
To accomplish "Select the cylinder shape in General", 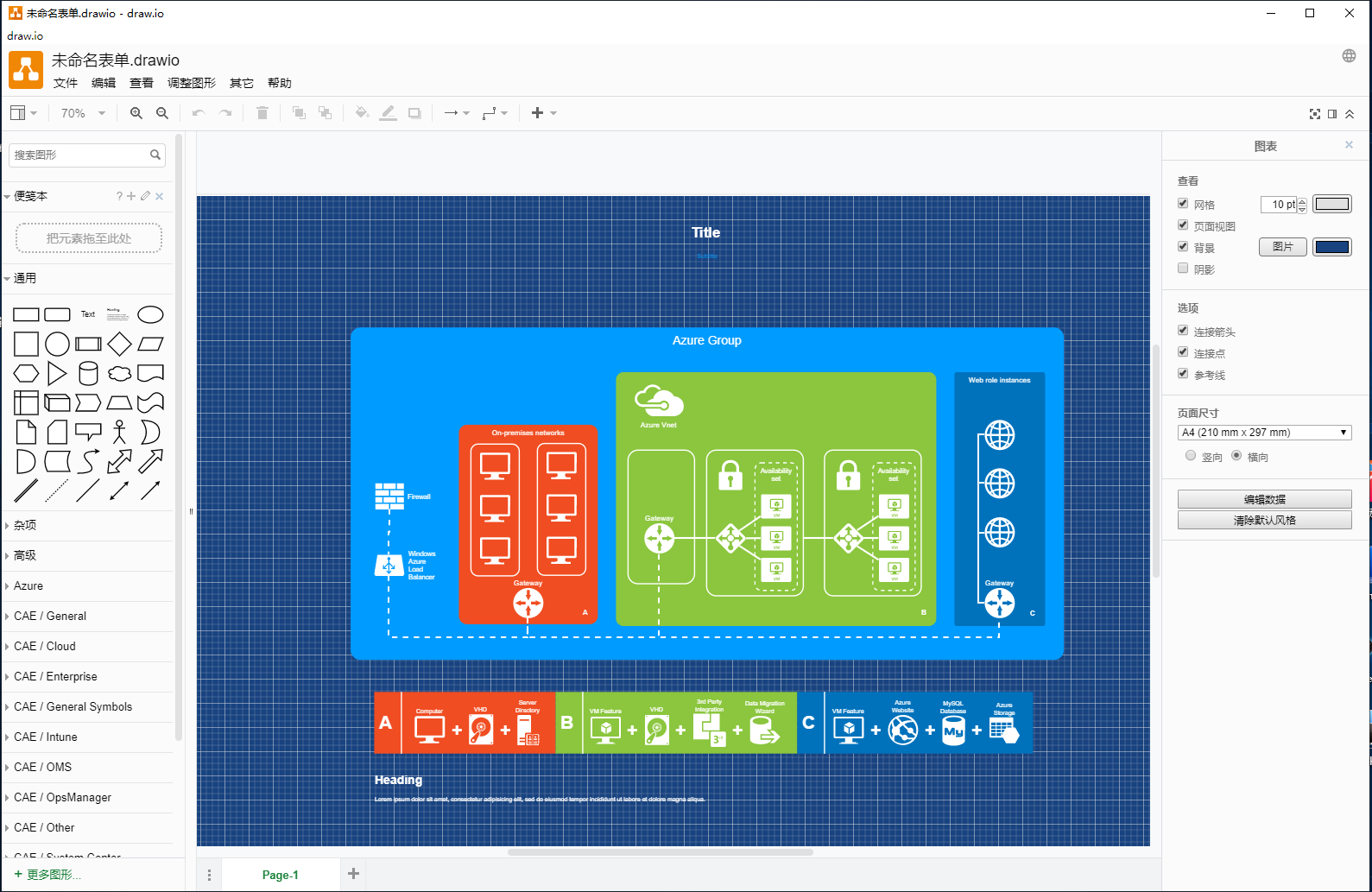I will point(88,373).
